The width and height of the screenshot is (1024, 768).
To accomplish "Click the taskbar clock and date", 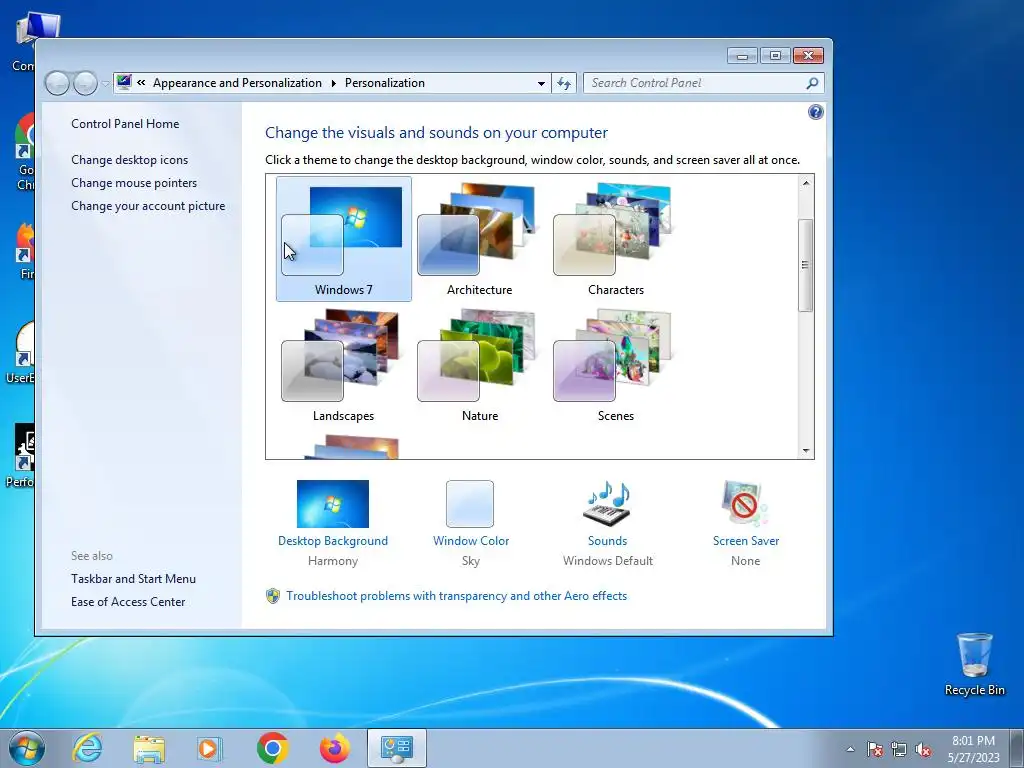I will tap(974, 749).
